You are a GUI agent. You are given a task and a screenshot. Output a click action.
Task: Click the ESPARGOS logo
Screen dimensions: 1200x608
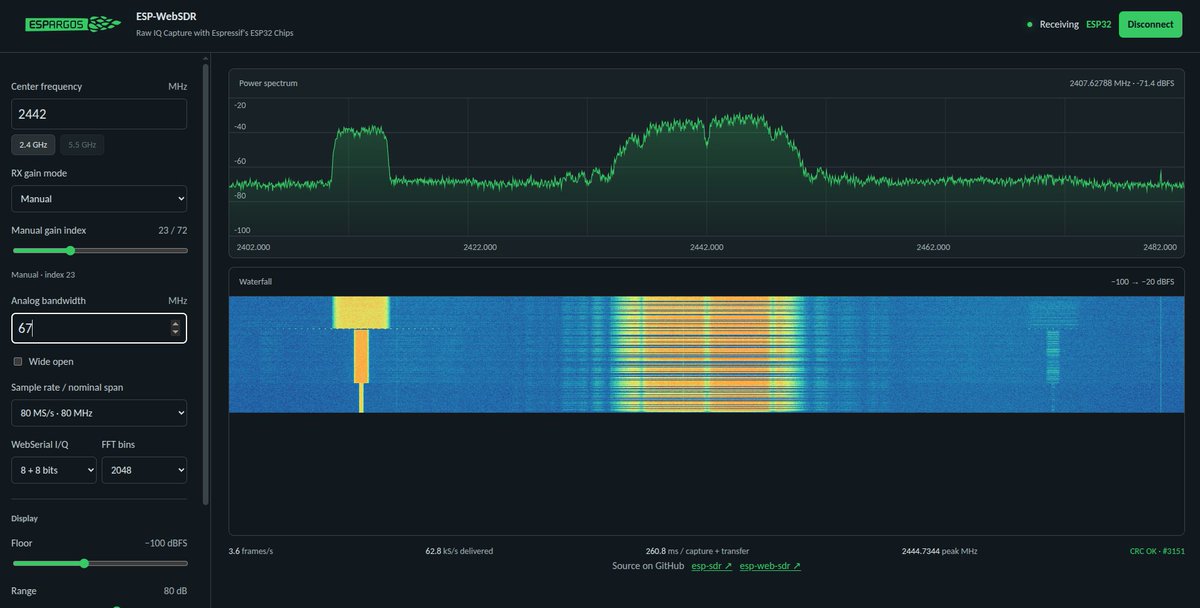tap(73, 25)
